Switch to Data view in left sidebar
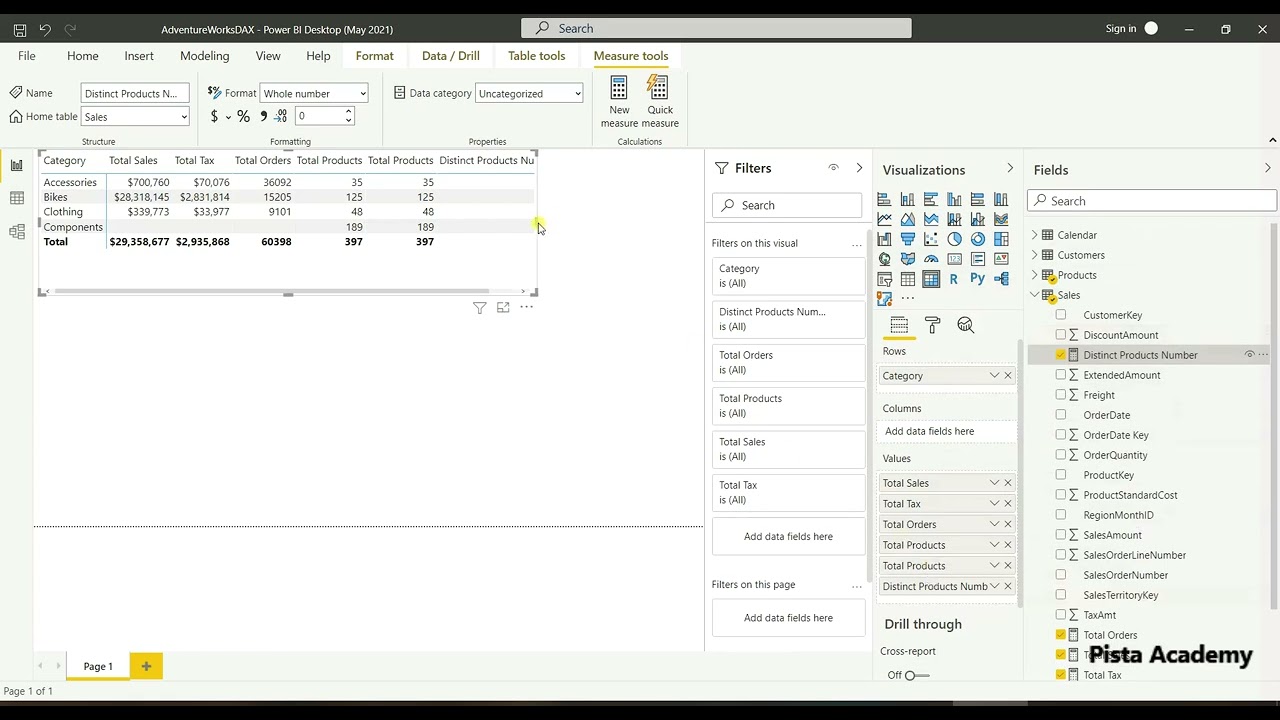 (x=17, y=199)
